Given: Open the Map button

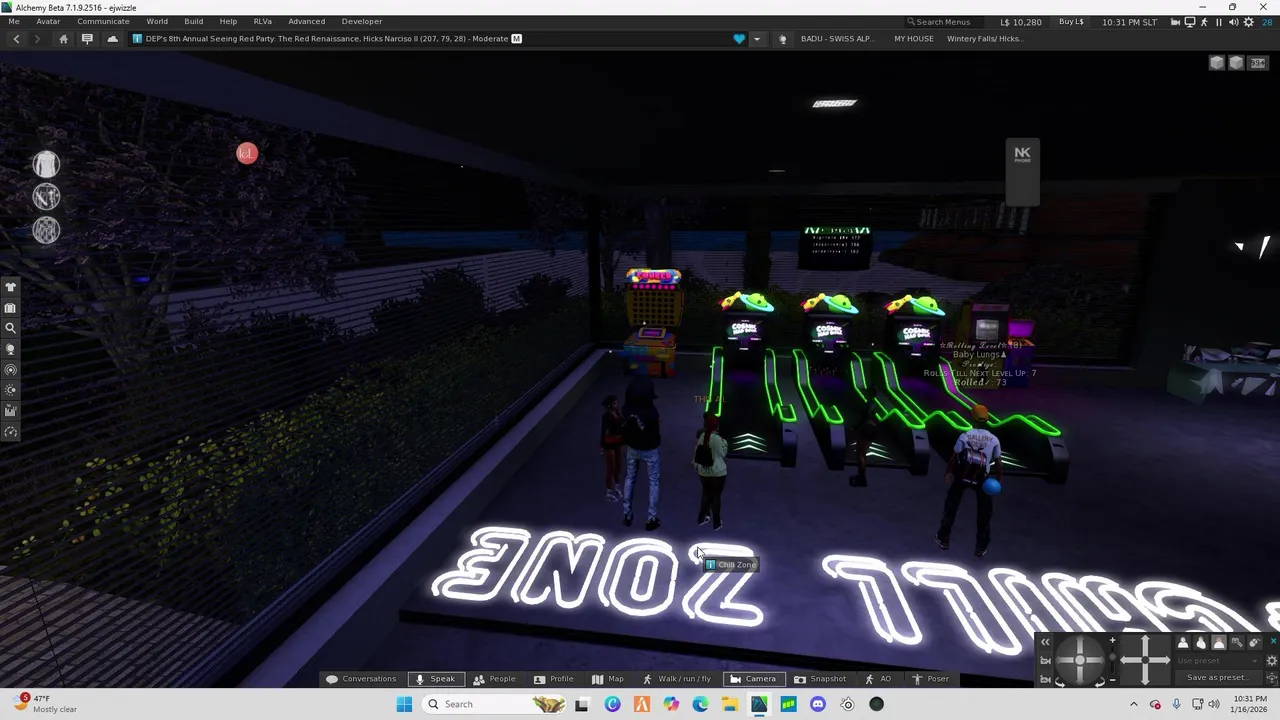Looking at the screenshot, I should tap(607, 679).
